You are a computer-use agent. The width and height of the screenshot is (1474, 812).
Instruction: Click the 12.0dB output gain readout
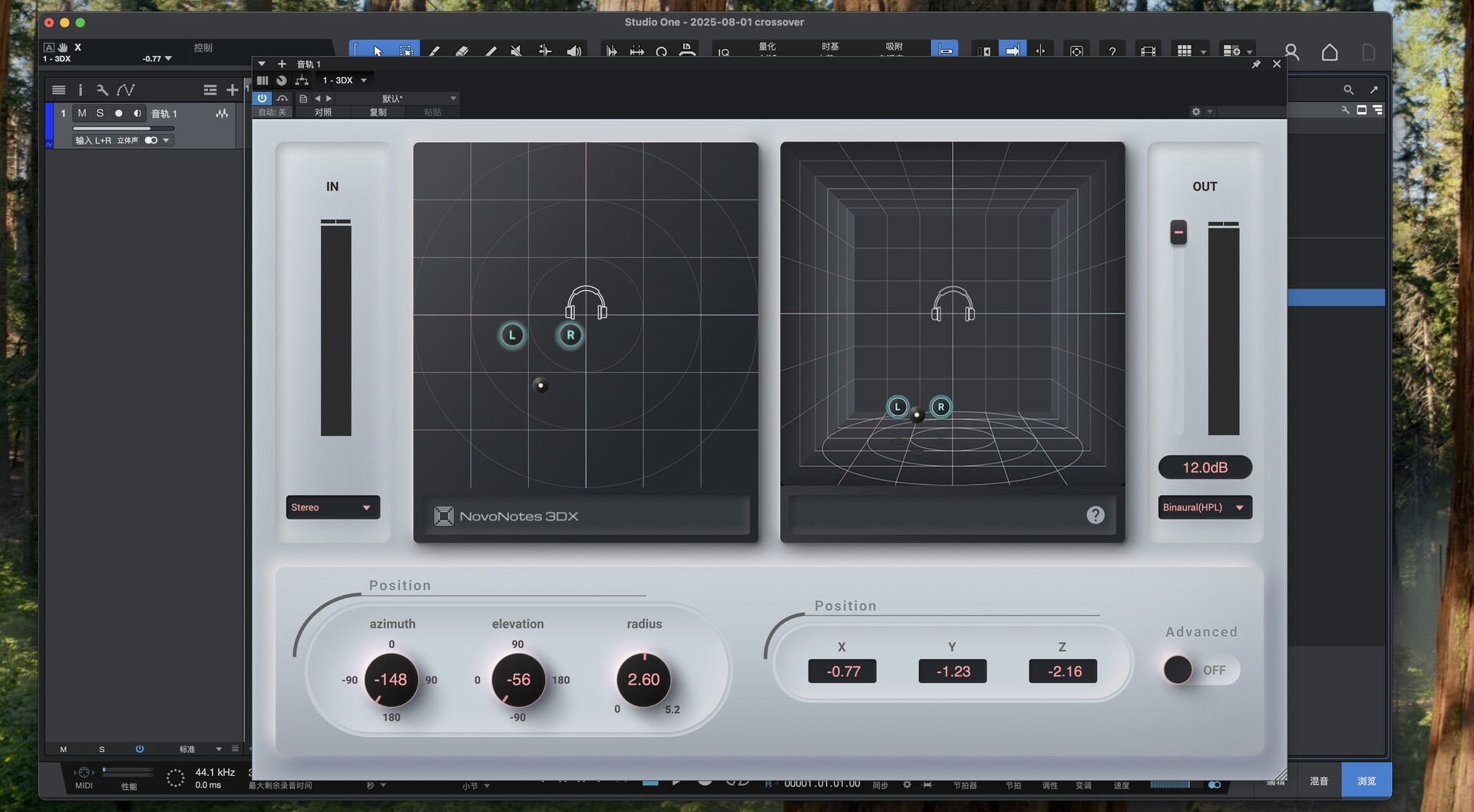(1205, 467)
